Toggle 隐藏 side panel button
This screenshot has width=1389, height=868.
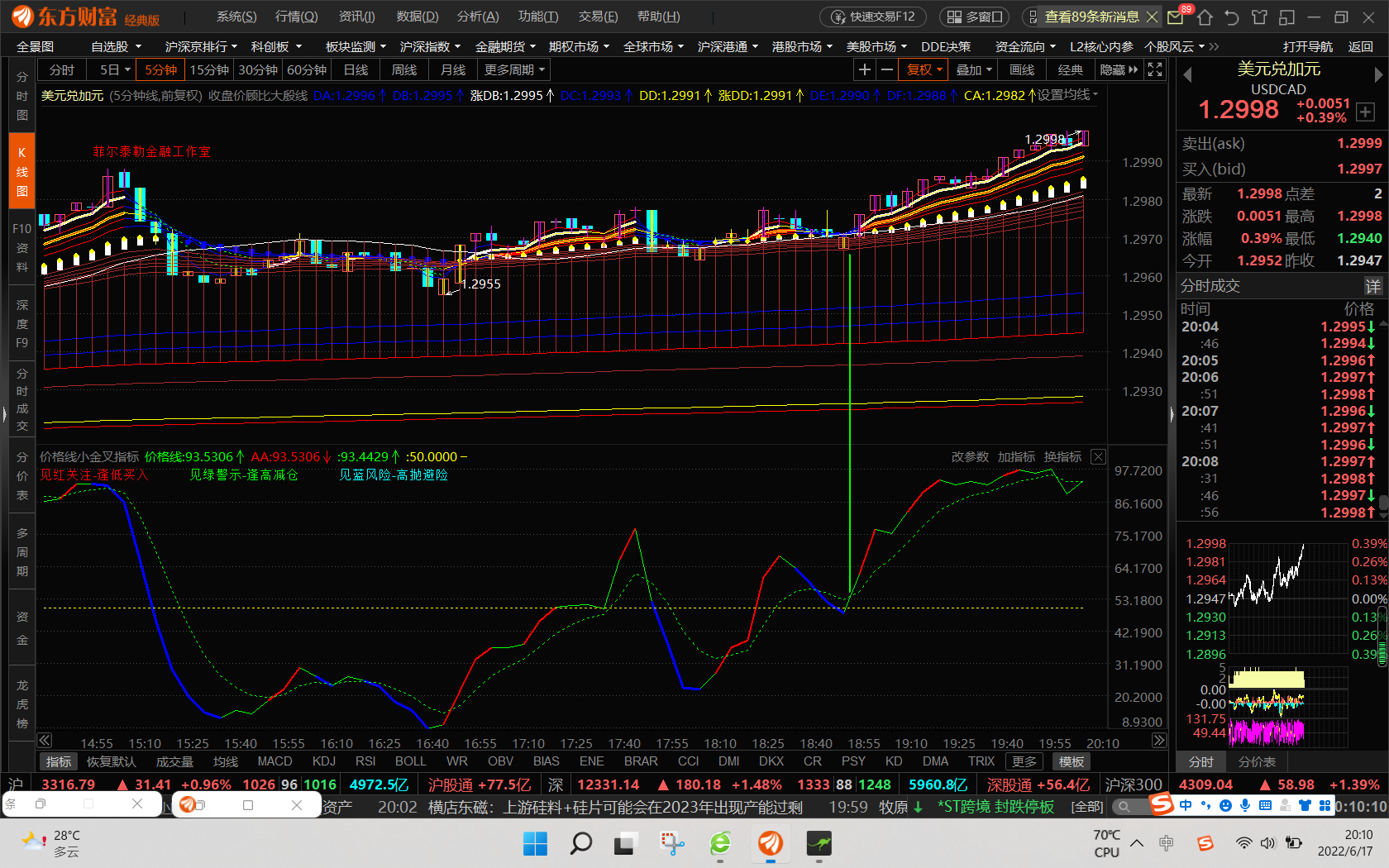pyautogui.click(x=1119, y=70)
